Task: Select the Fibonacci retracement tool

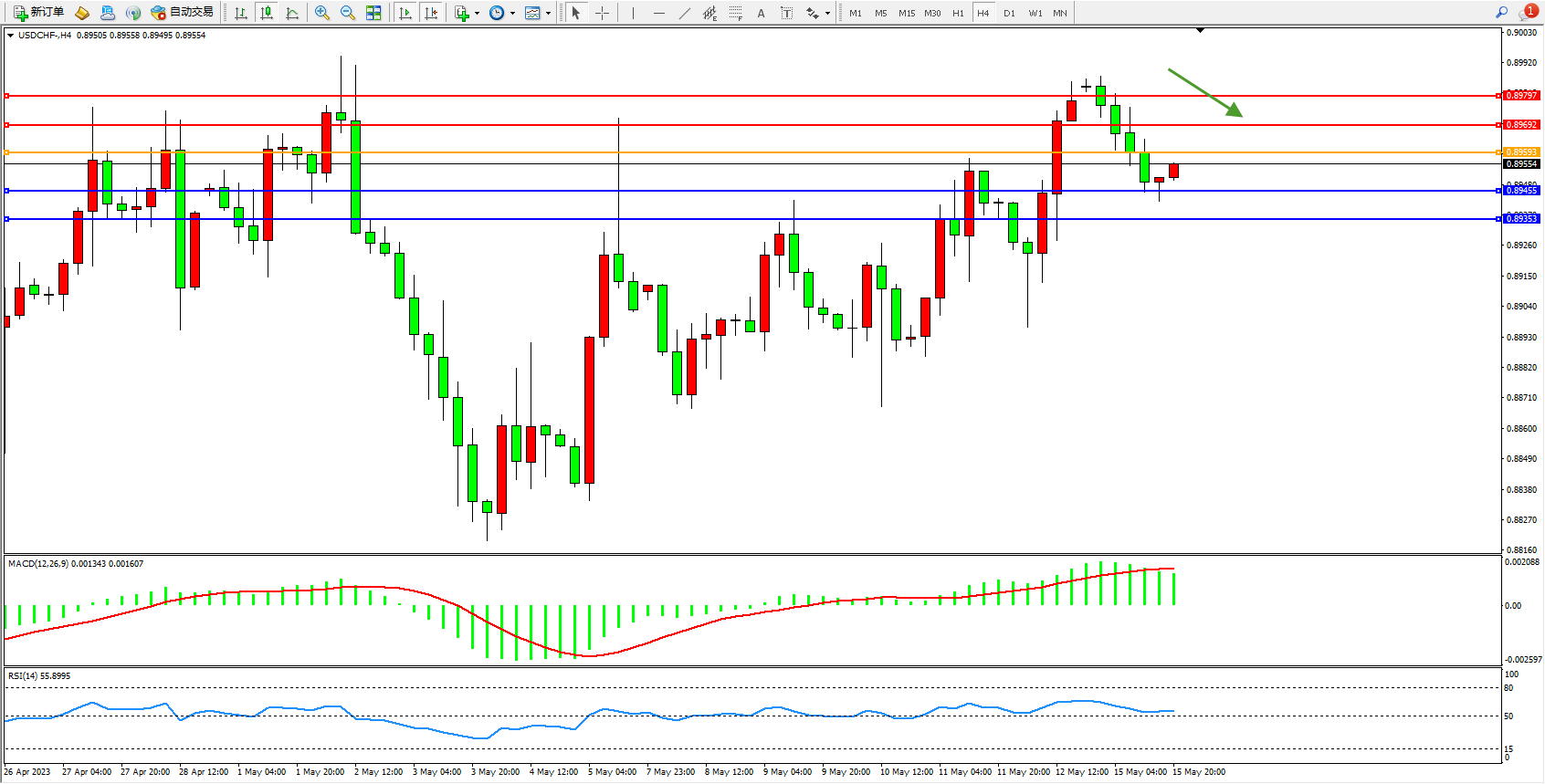Action: 735,13
